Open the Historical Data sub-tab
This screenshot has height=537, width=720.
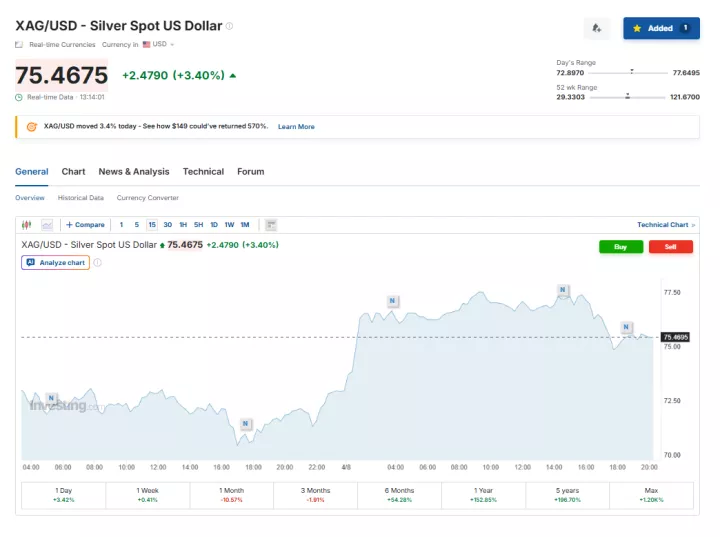coord(80,198)
